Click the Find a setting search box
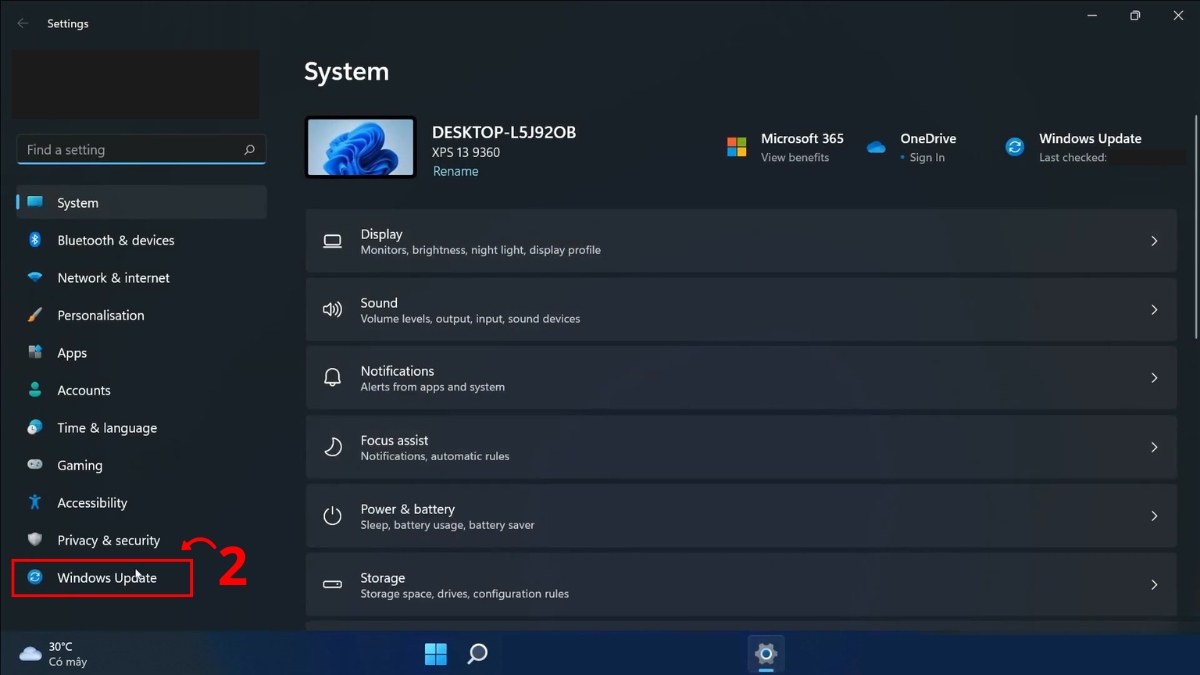 click(140, 149)
